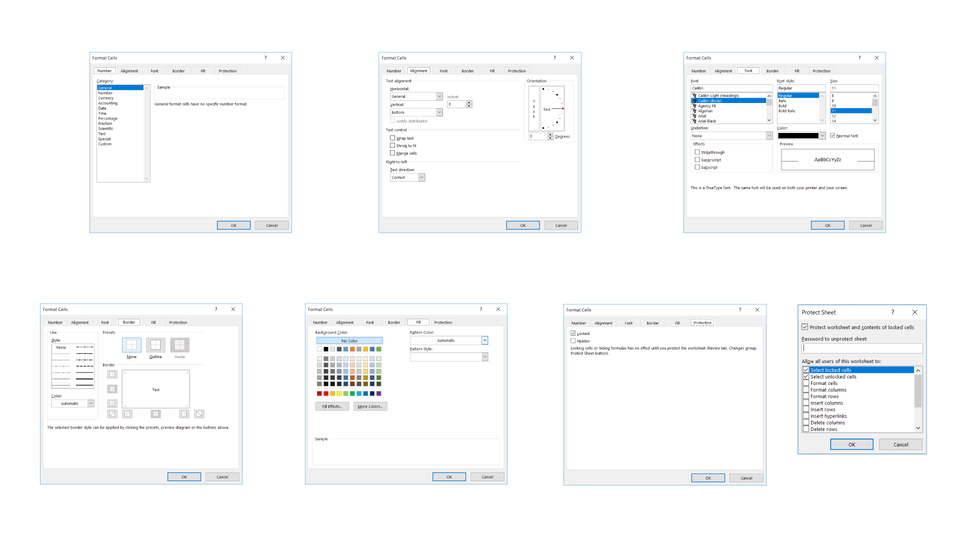Image resolution: width=960 pixels, height=540 pixels.
Task: Expand the Underline dropdown in Font tab
Action: (x=732, y=136)
